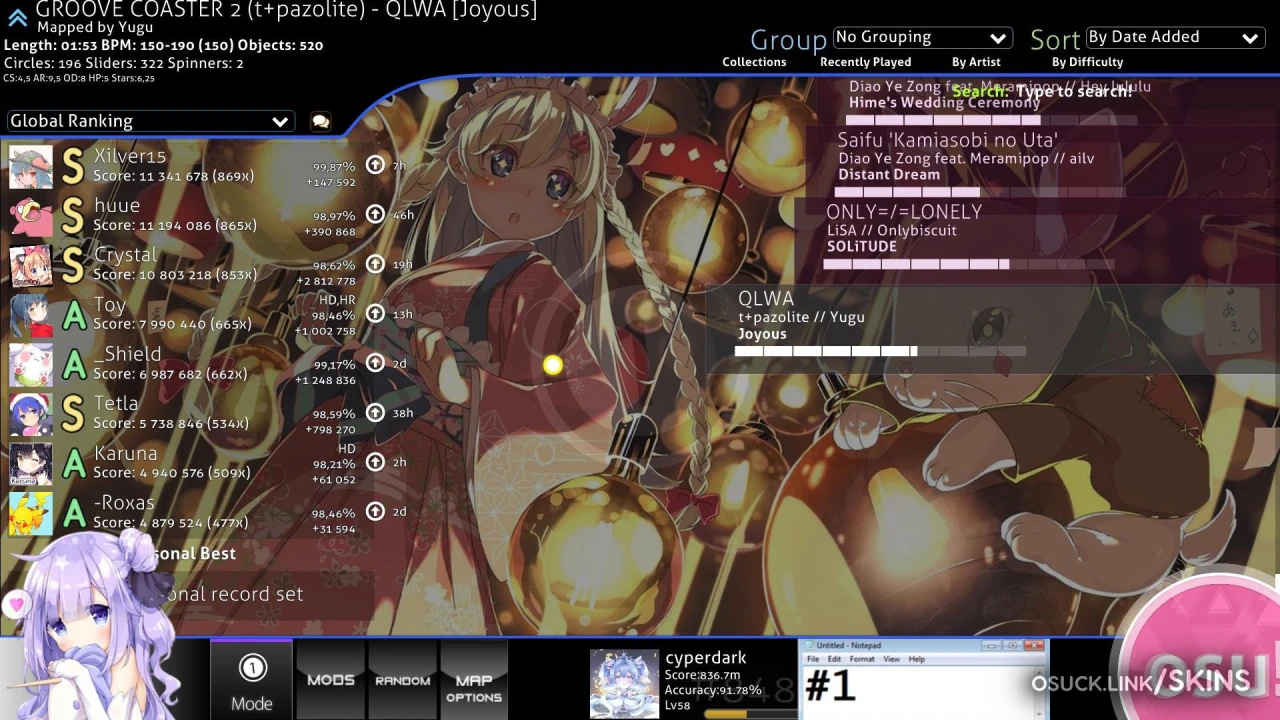Open the Sort dropdown showing By Date Added
Viewport: 1280px width, 720px height.
point(1174,37)
